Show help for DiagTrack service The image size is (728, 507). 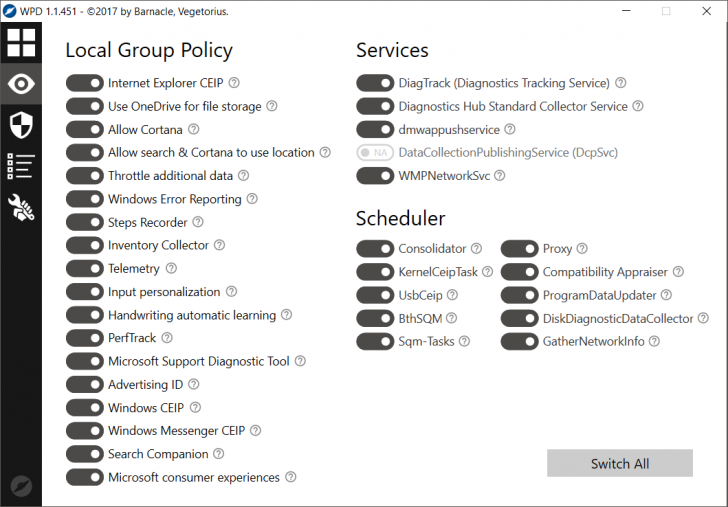(621, 83)
